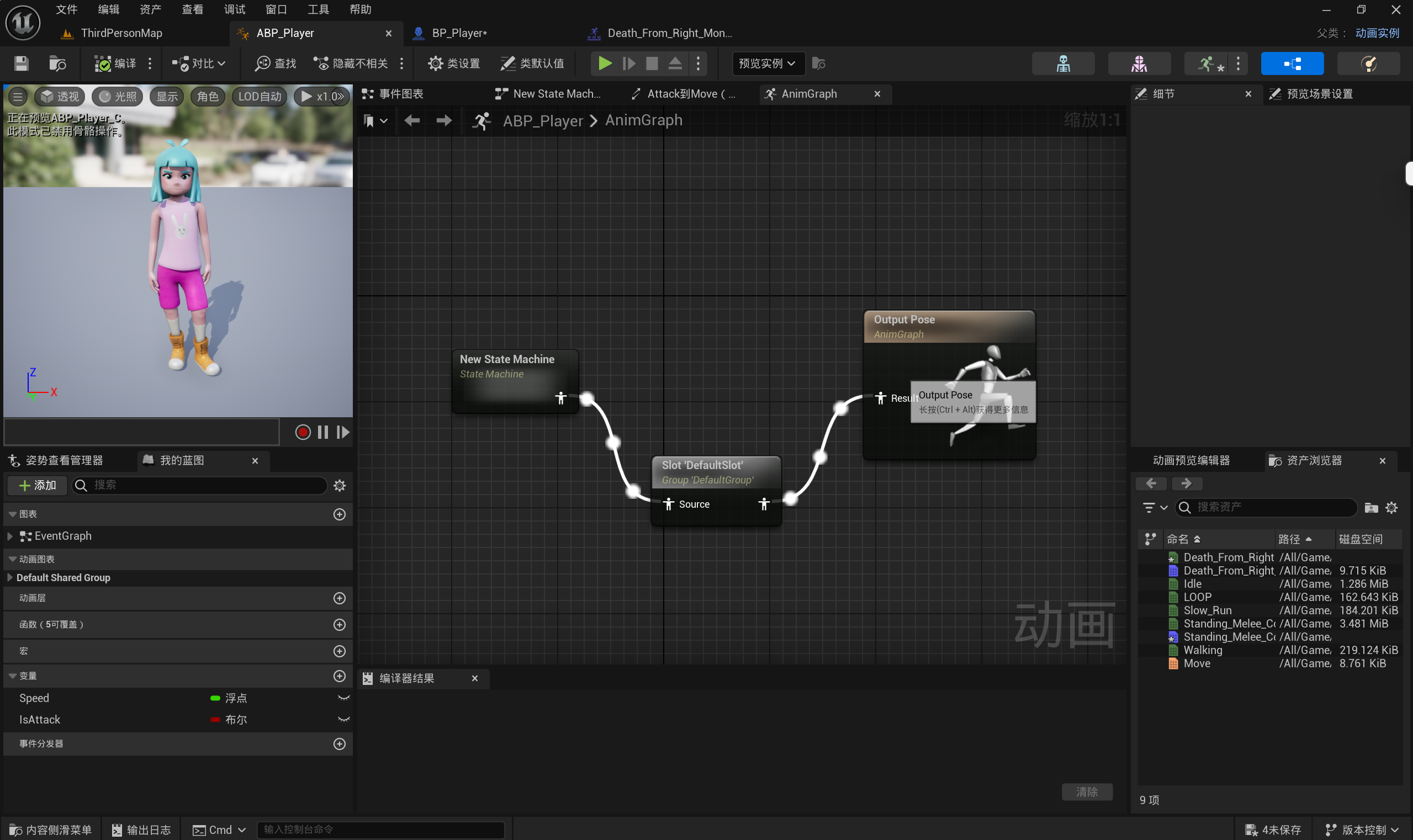Click the viewport timeline scrub bar

pyautogui.click(x=141, y=433)
